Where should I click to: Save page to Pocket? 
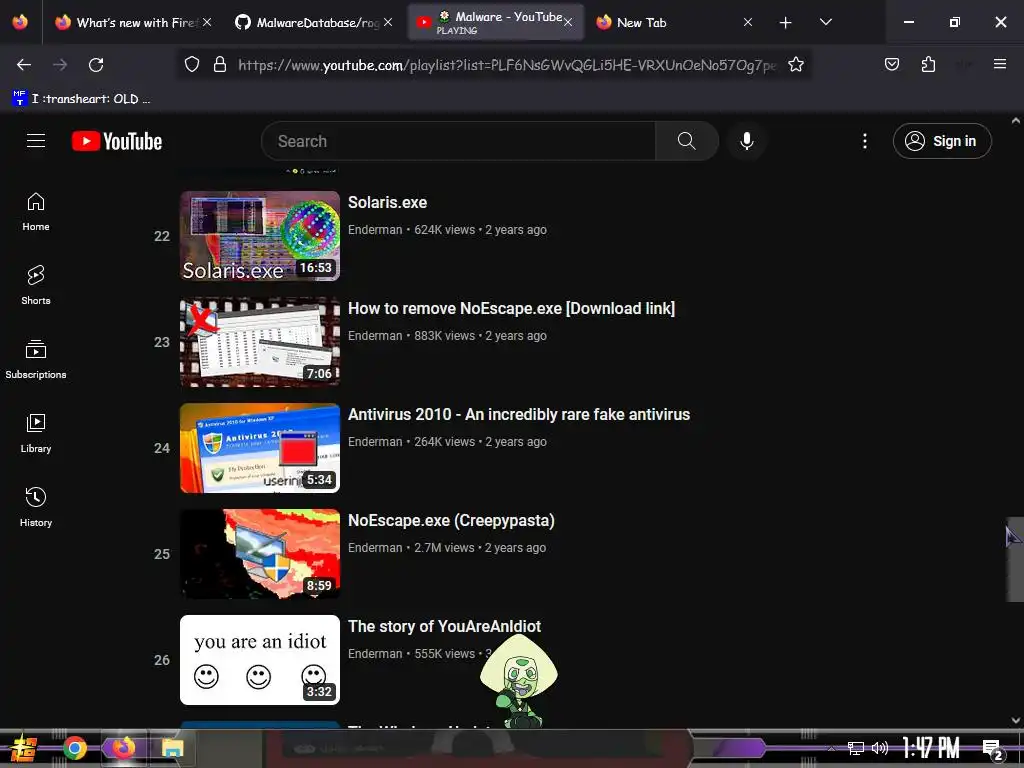tap(891, 64)
